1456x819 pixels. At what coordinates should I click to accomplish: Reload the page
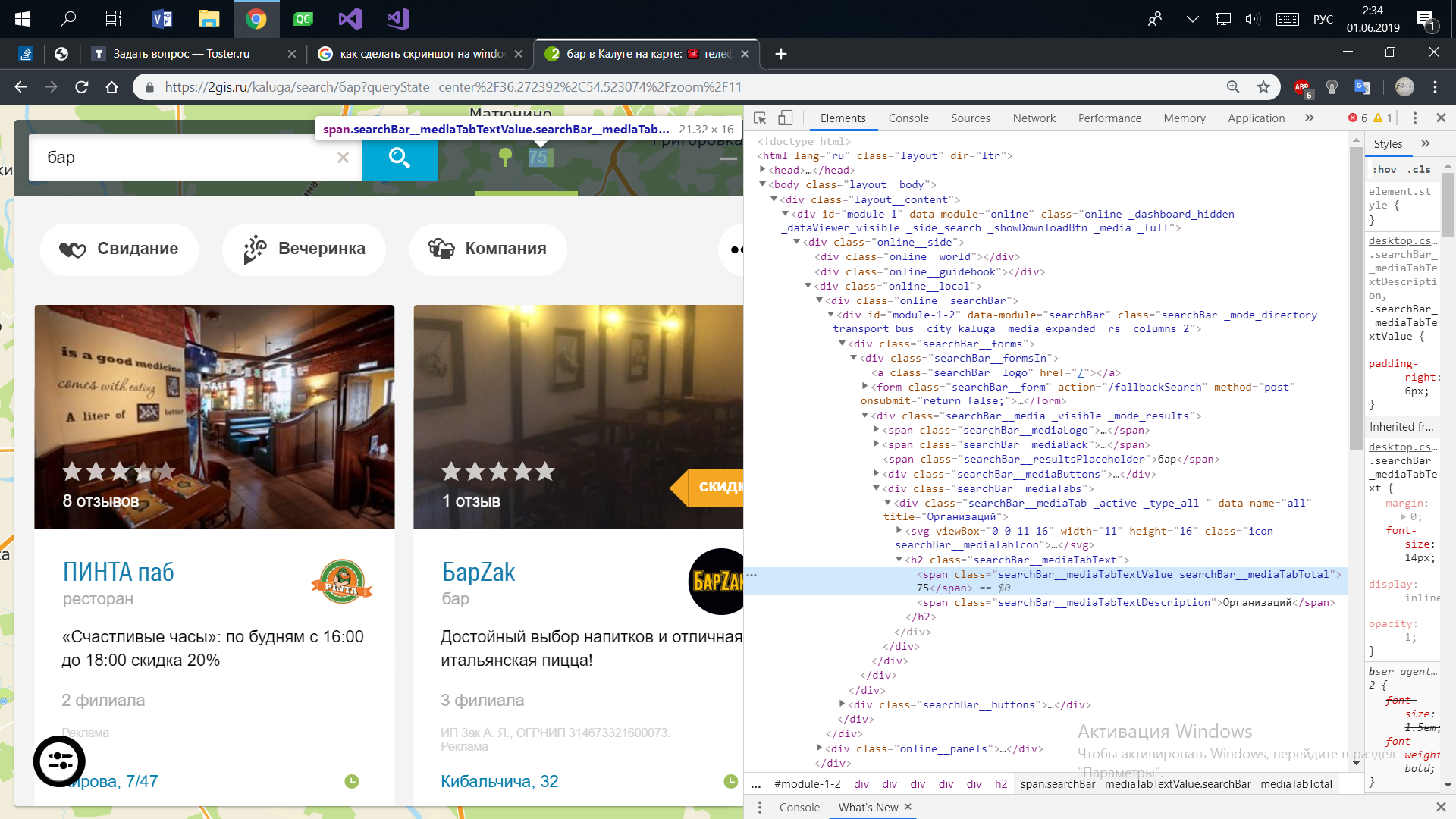pyautogui.click(x=81, y=87)
